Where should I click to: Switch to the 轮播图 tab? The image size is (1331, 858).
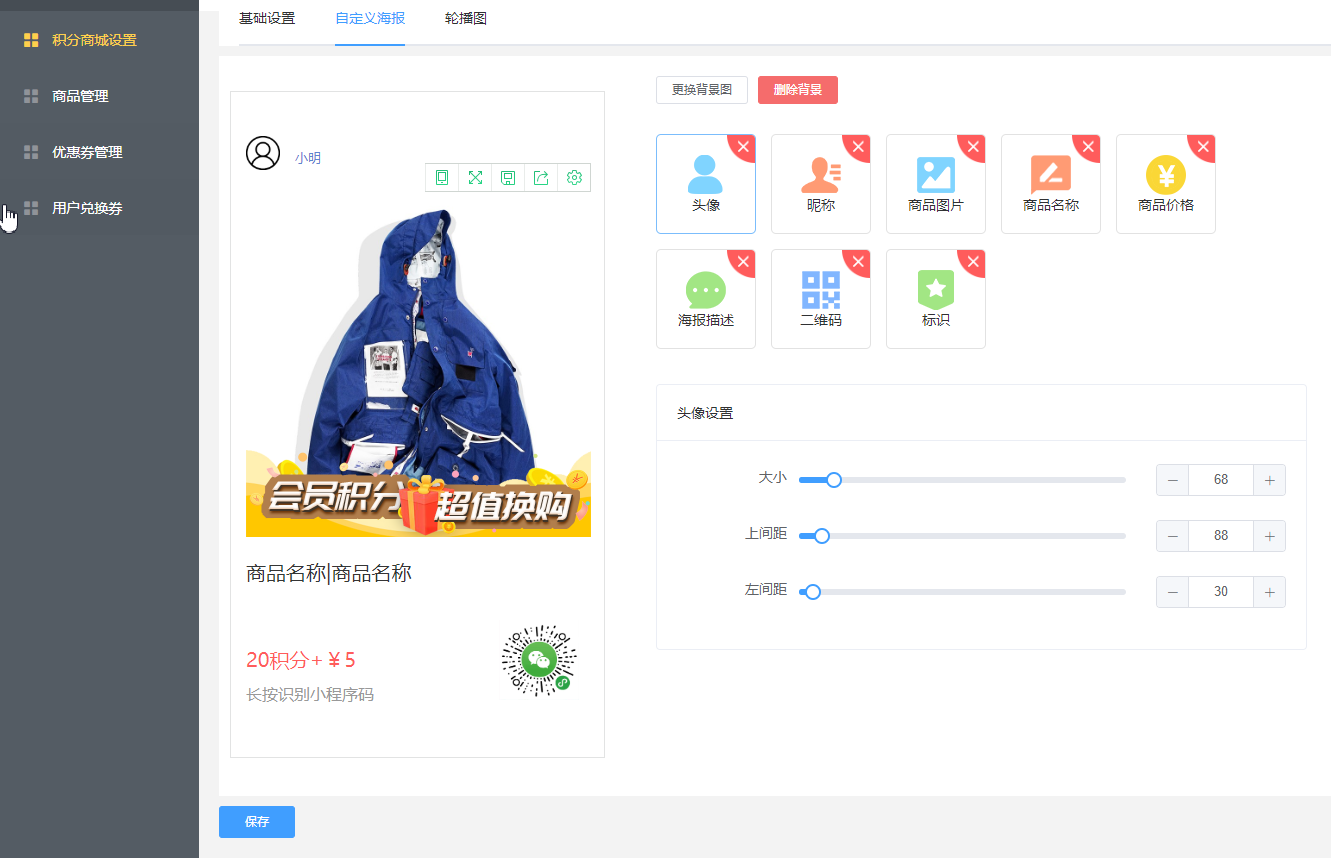466,18
